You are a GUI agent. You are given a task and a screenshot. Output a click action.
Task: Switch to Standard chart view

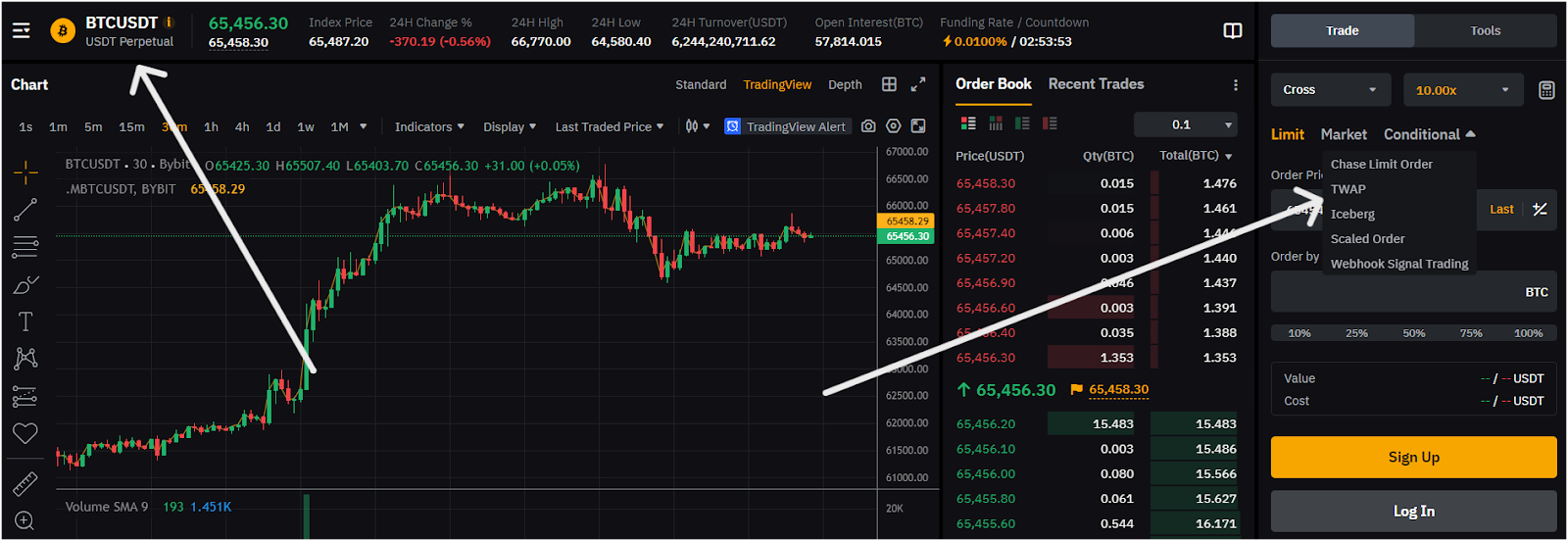[701, 84]
